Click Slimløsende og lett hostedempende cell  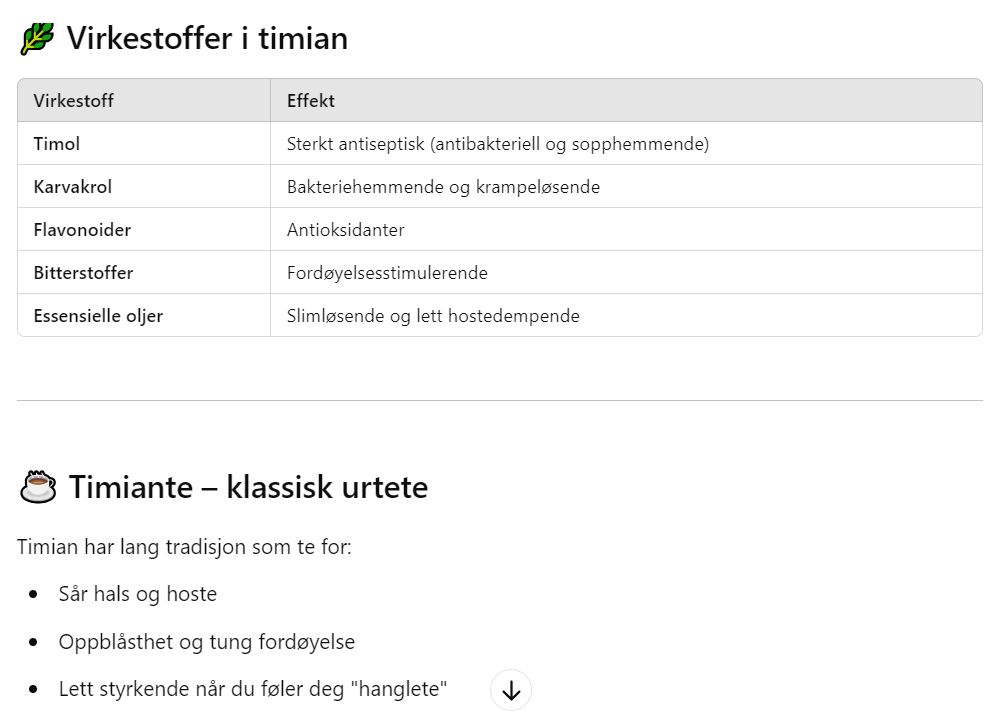point(626,315)
